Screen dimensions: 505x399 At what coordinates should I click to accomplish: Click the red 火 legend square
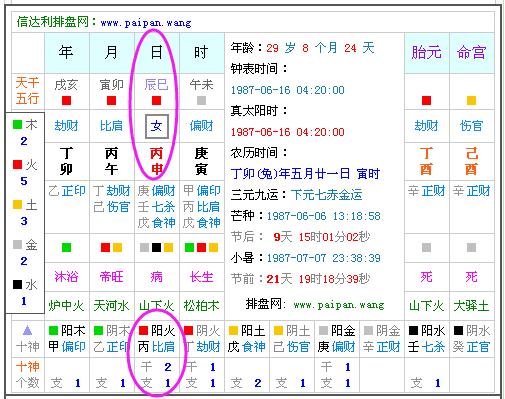pyautogui.click(x=17, y=164)
